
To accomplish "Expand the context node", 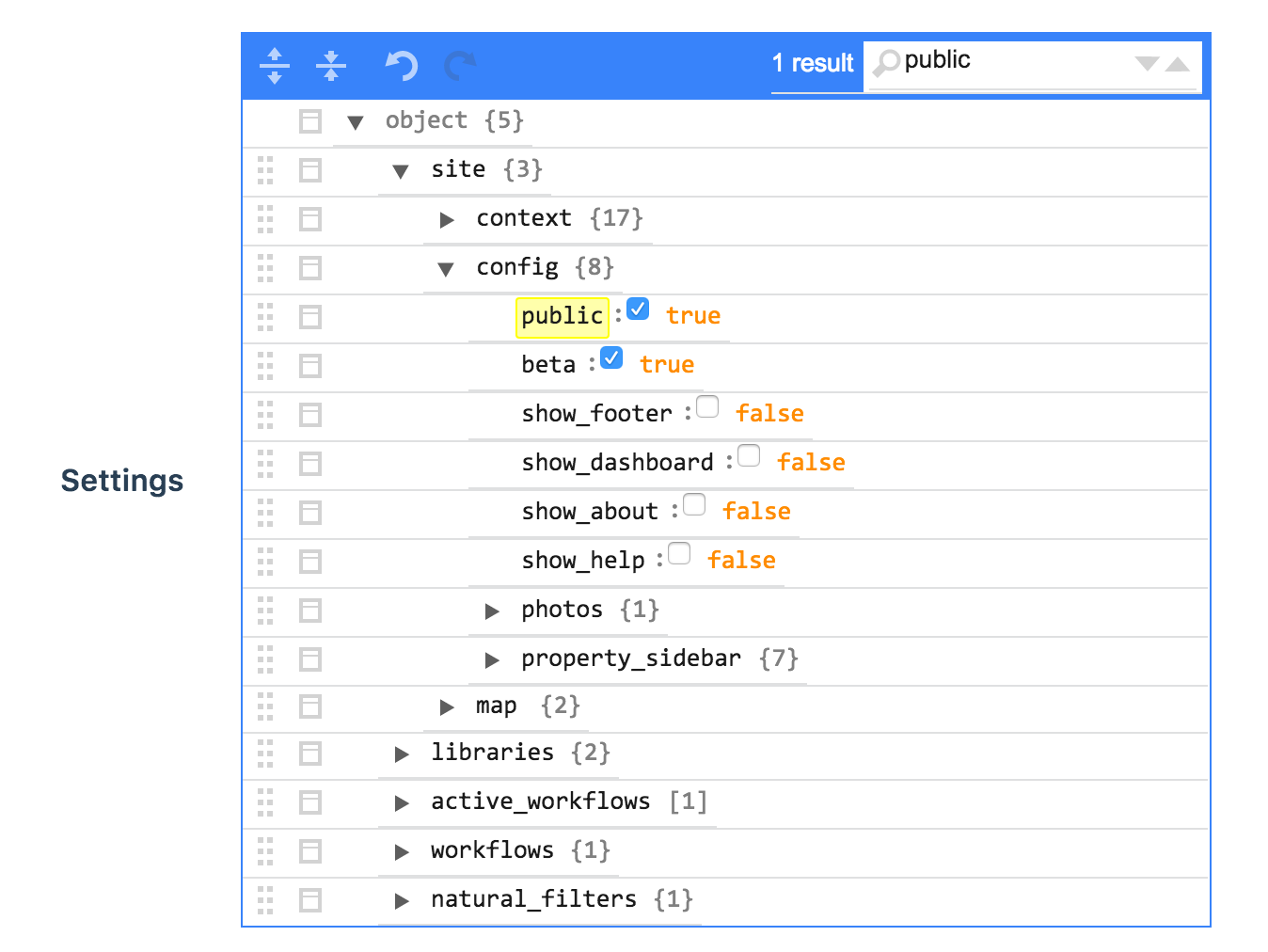I will 447,220.
